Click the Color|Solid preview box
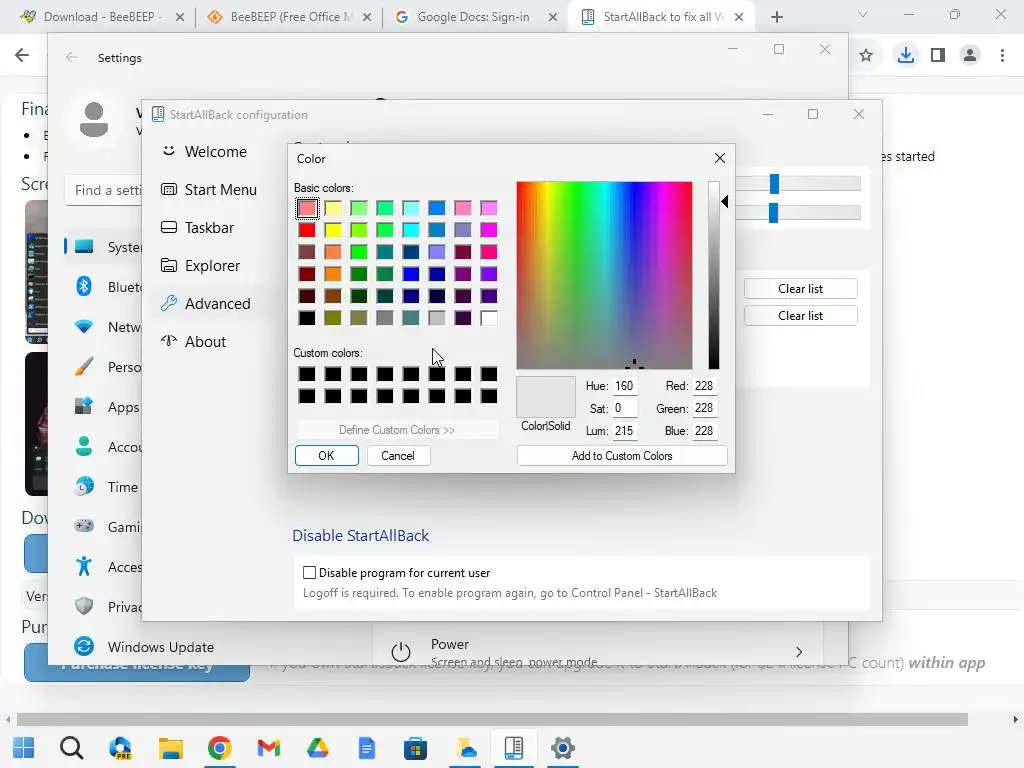The width and height of the screenshot is (1024, 768). click(x=545, y=396)
